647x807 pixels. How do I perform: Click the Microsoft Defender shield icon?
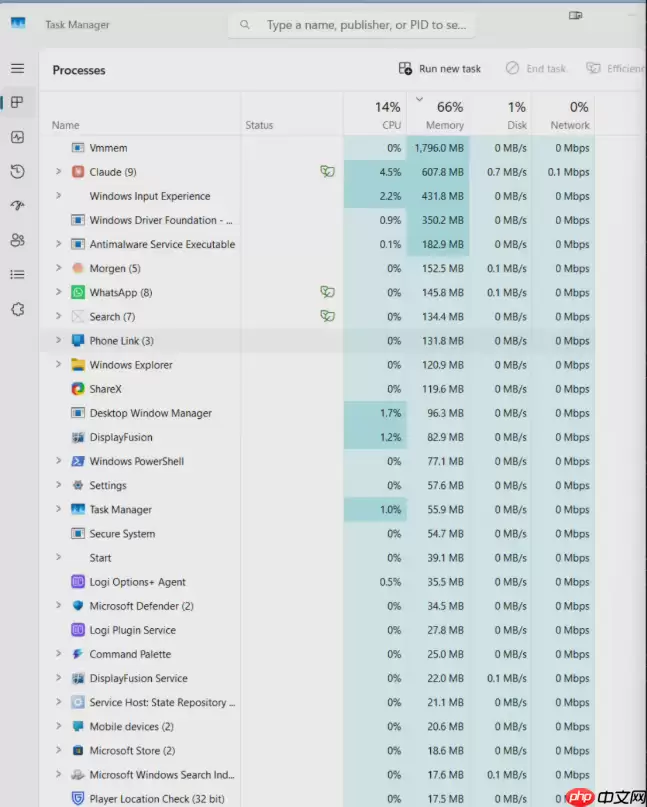[78, 606]
